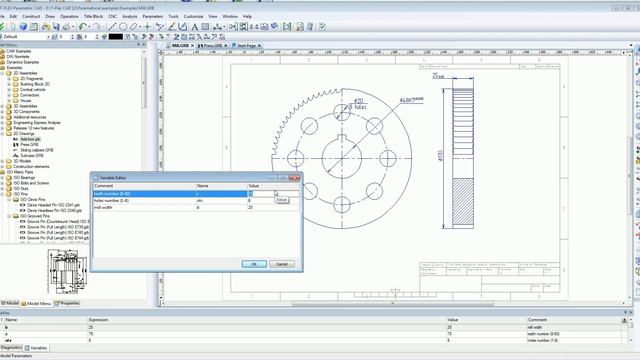Click the Save diskette icon
The width and height of the screenshot is (640, 360).
click(x=56, y=27)
